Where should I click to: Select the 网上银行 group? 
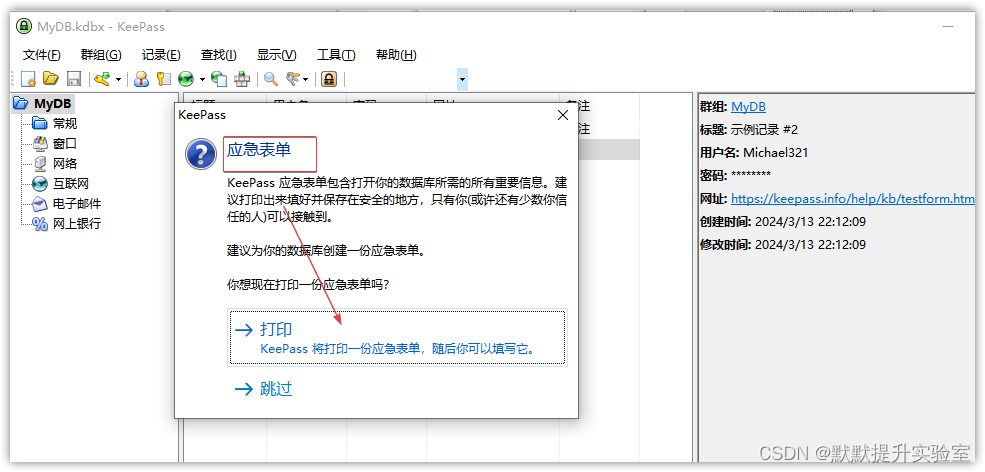[x=77, y=224]
